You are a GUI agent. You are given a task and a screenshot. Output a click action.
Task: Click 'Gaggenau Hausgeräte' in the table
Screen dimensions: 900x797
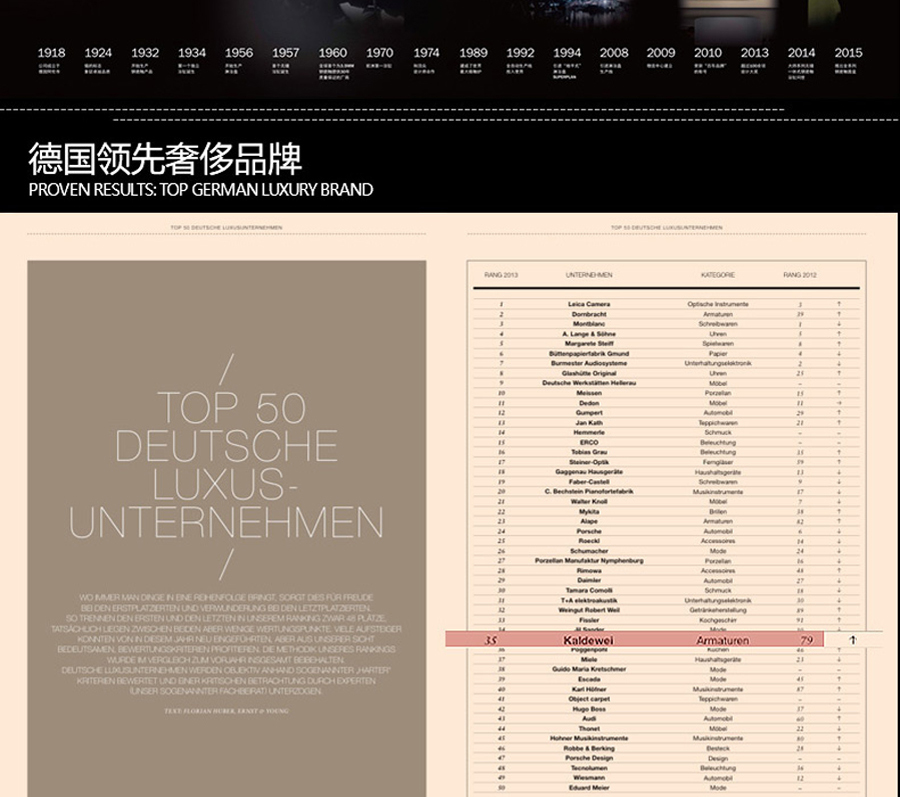coord(589,472)
